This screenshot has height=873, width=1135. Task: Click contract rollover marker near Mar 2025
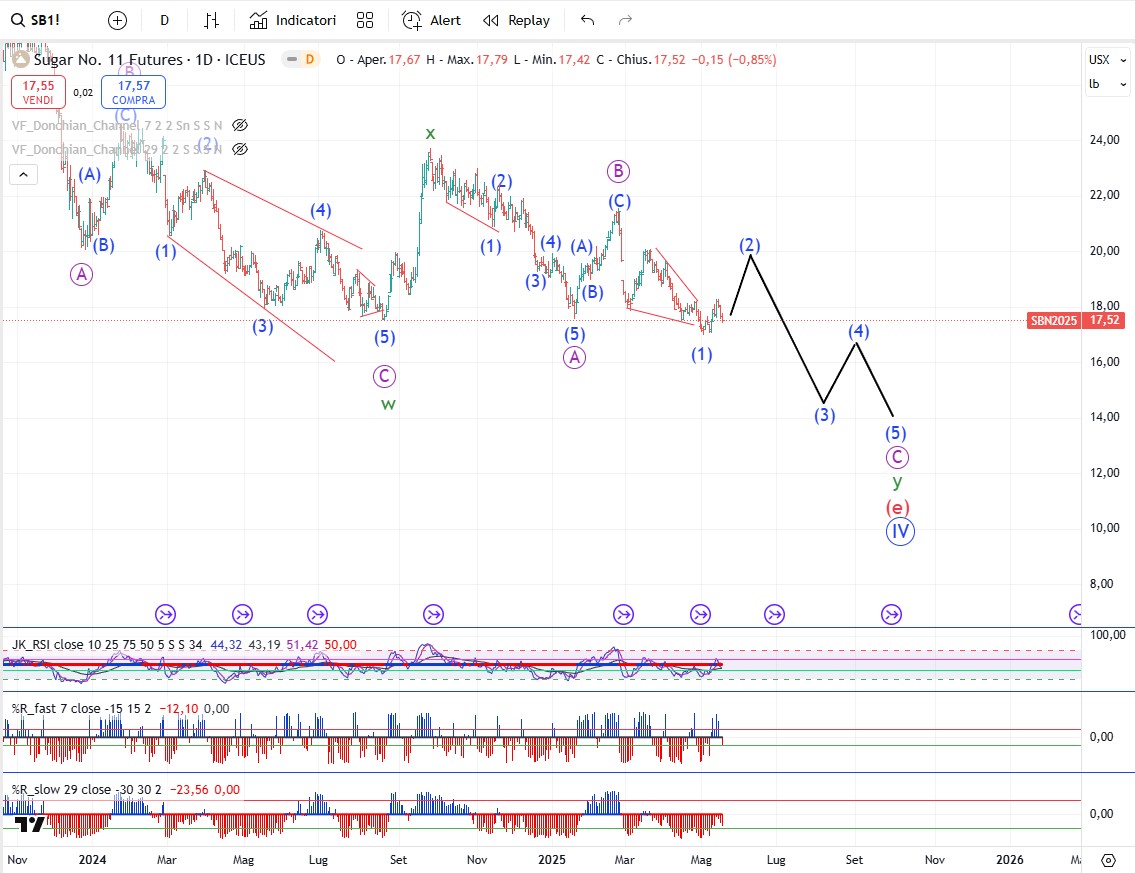[624, 615]
